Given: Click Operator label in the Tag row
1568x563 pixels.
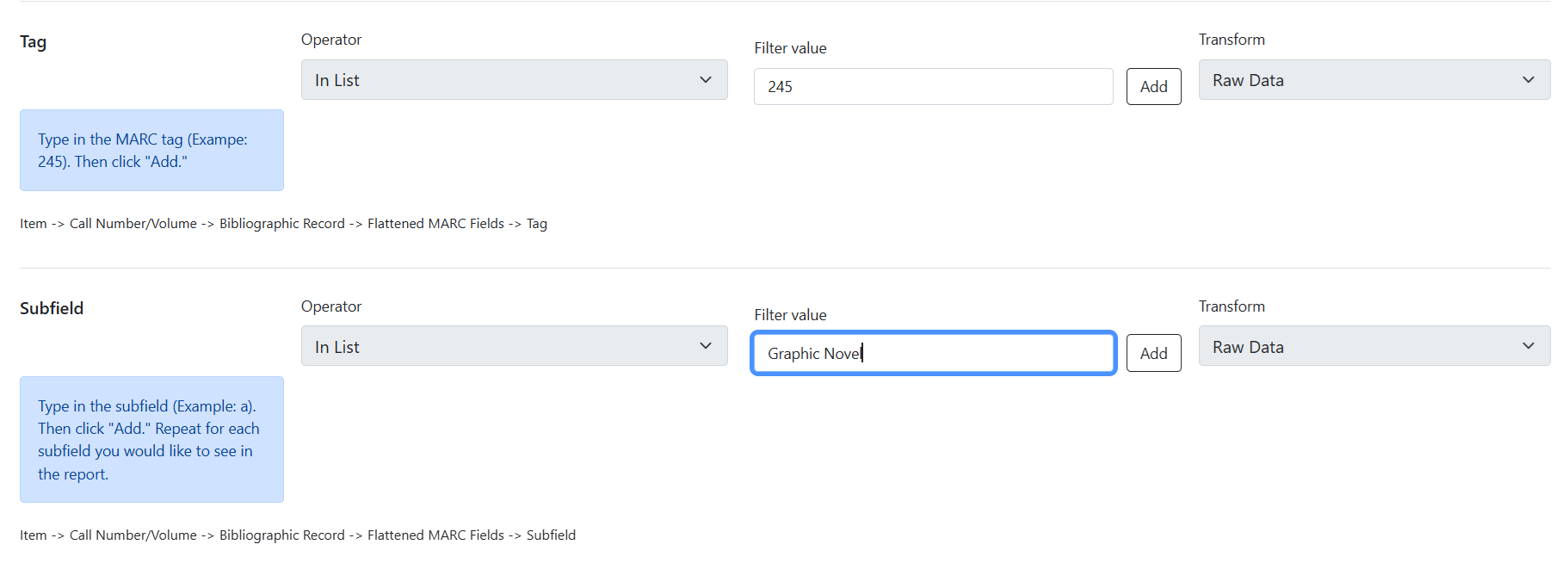Looking at the screenshot, I should tap(331, 40).
